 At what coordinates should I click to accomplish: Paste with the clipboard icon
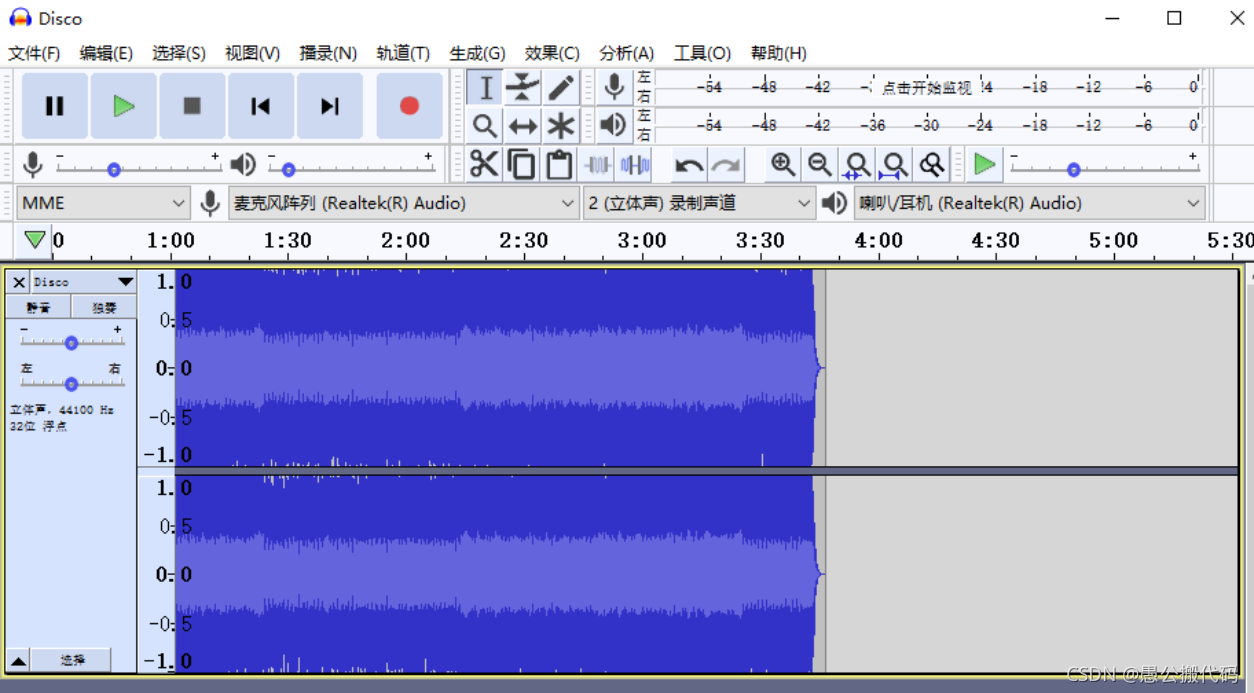point(558,164)
